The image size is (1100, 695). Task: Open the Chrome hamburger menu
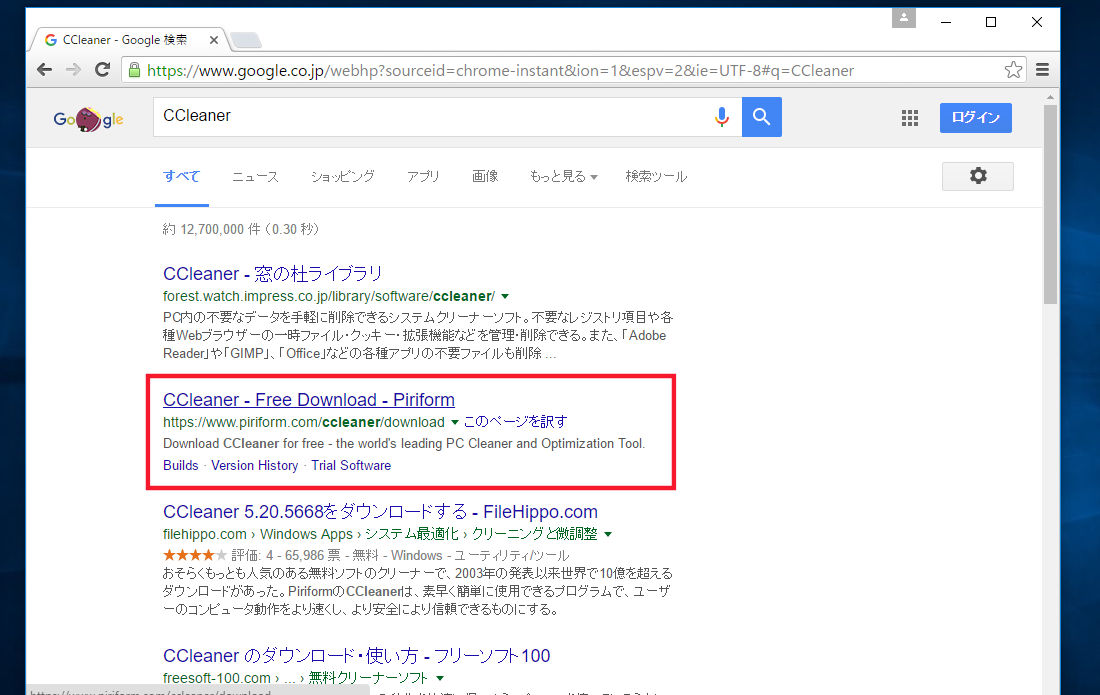point(1042,69)
